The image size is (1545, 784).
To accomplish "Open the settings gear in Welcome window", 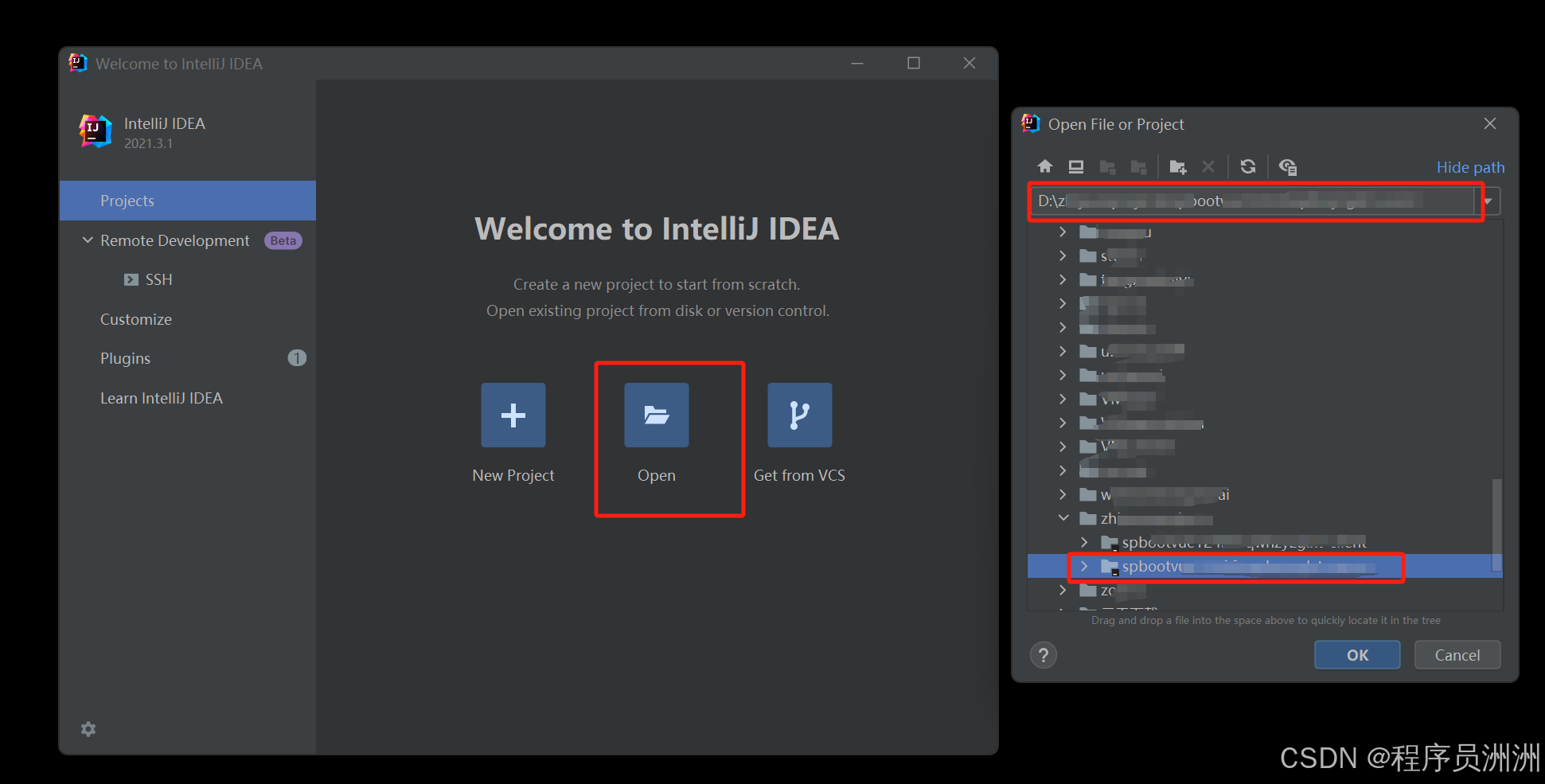I will [88, 729].
